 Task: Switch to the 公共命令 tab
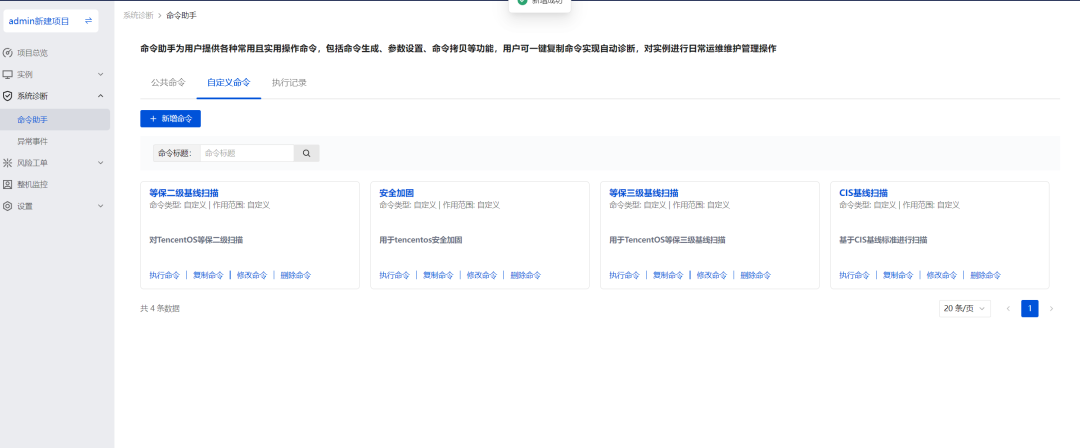[168, 82]
